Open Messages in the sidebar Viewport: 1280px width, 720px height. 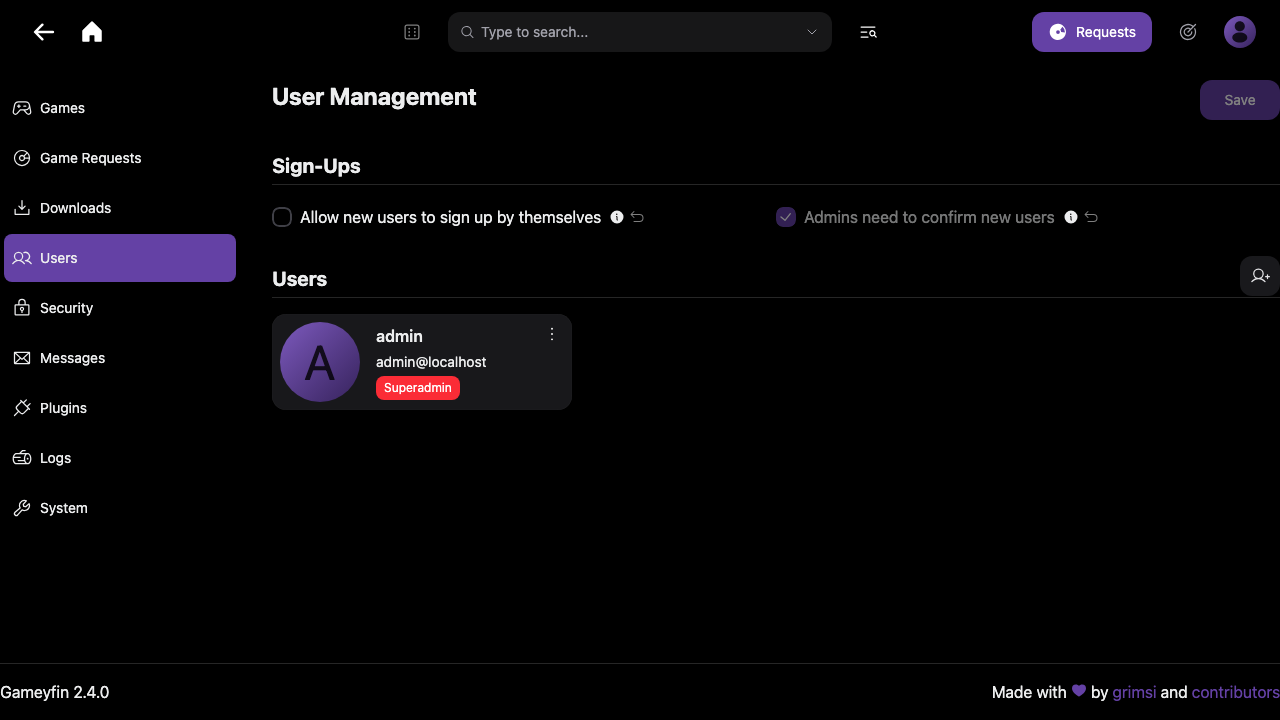(x=120, y=358)
